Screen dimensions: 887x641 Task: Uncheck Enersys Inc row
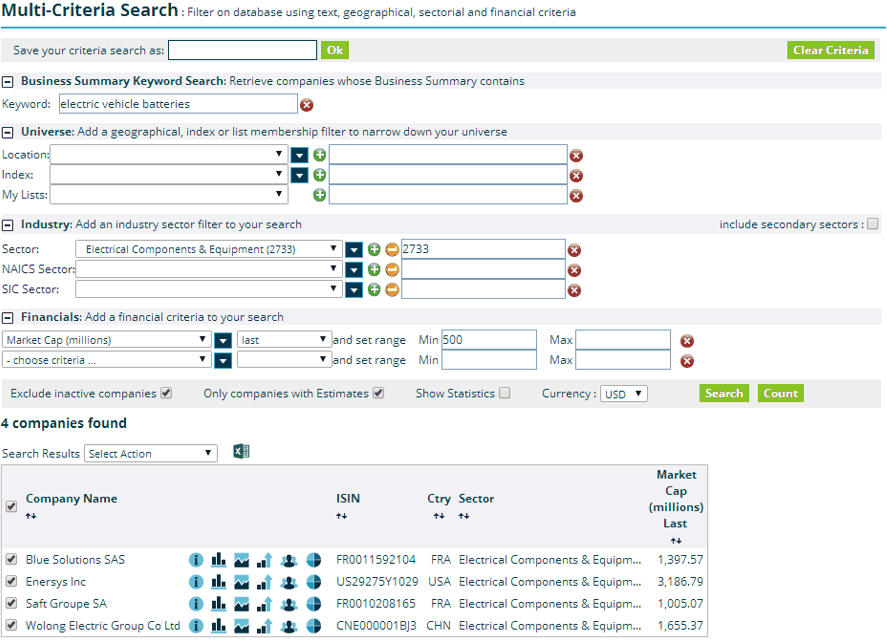coord(11,581)
